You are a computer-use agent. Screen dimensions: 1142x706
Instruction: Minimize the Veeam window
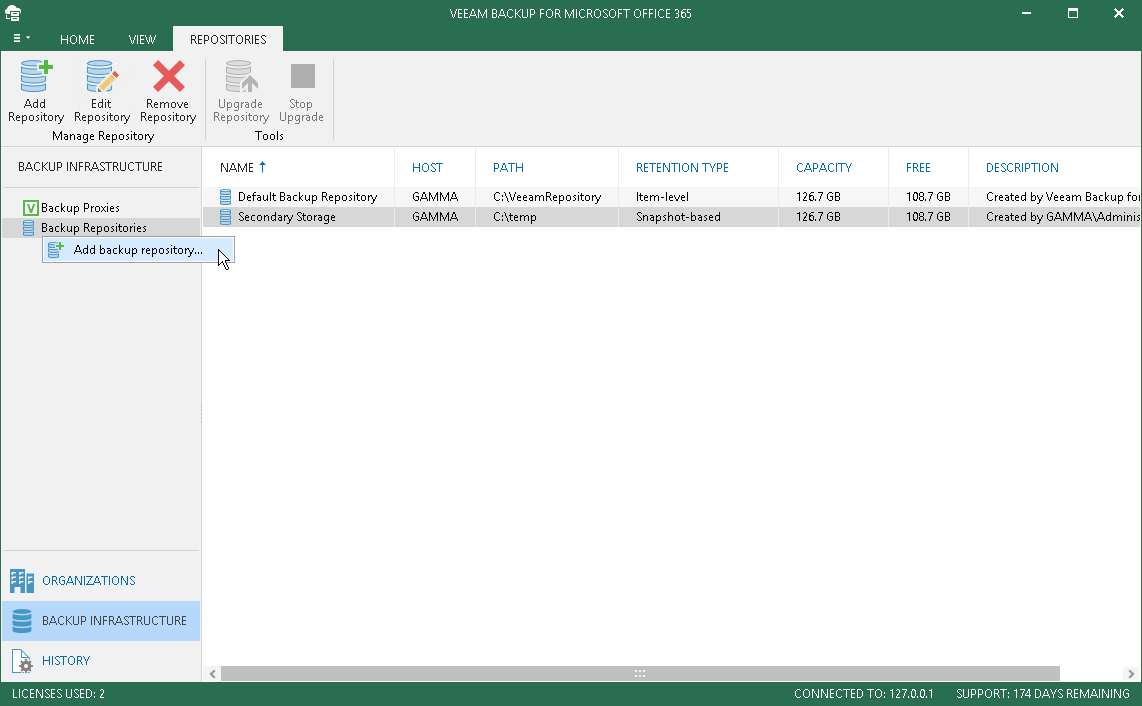click(1026, 13)
